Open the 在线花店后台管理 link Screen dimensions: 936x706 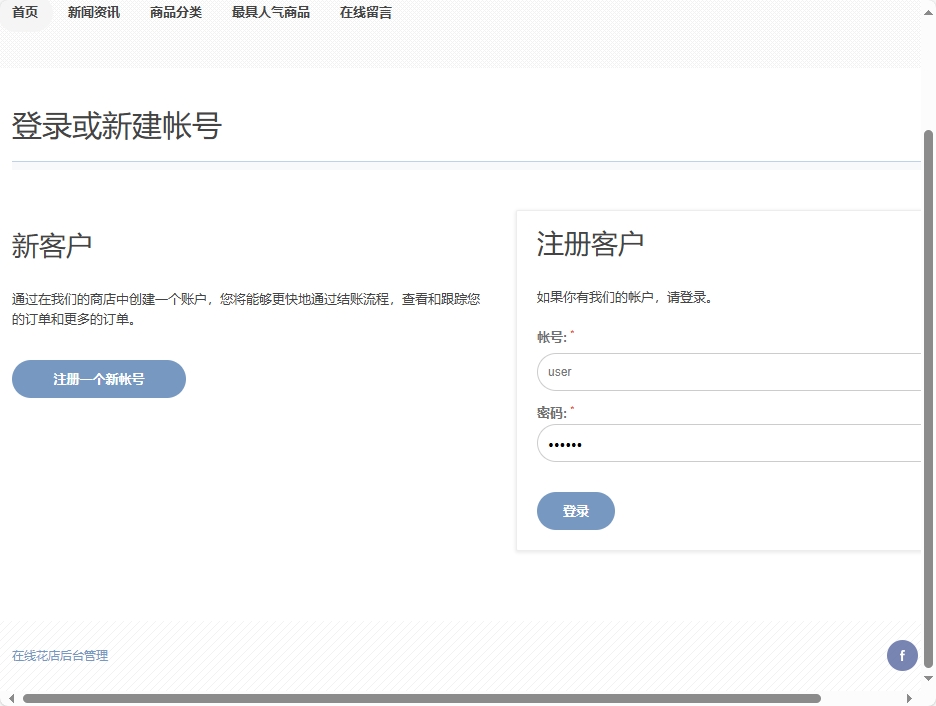click(60, 655)
